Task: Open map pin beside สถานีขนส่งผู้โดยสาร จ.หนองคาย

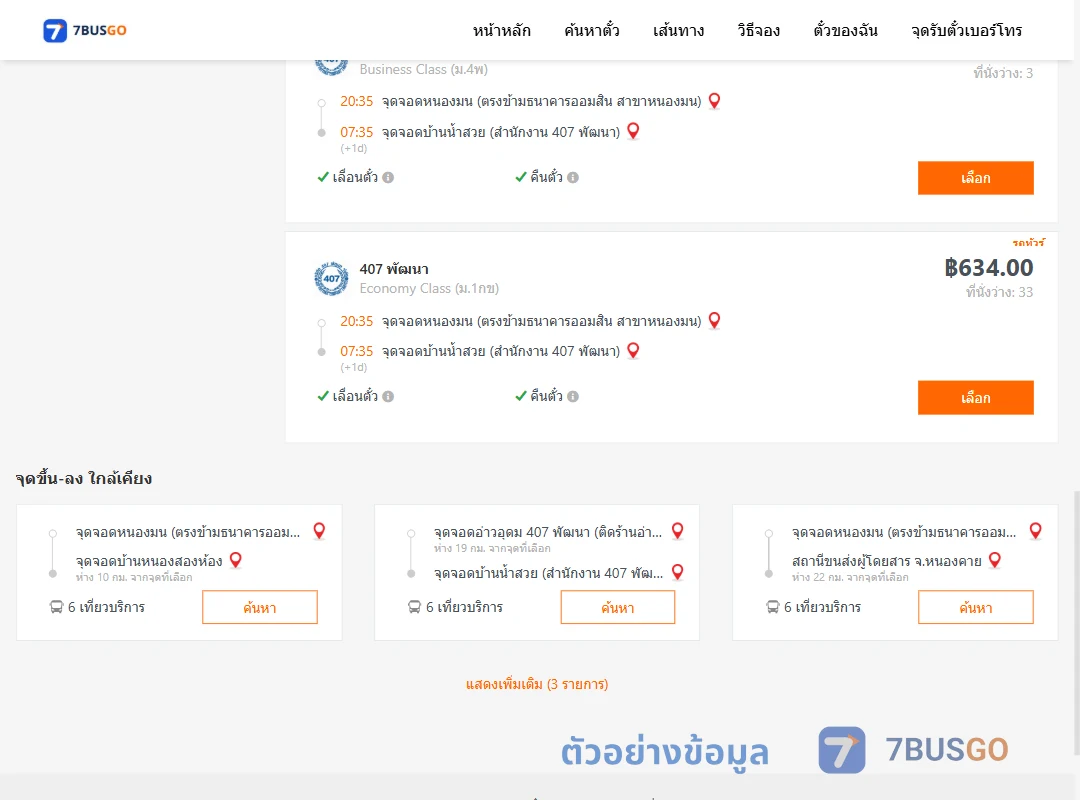Action: [x=995, y=560]
